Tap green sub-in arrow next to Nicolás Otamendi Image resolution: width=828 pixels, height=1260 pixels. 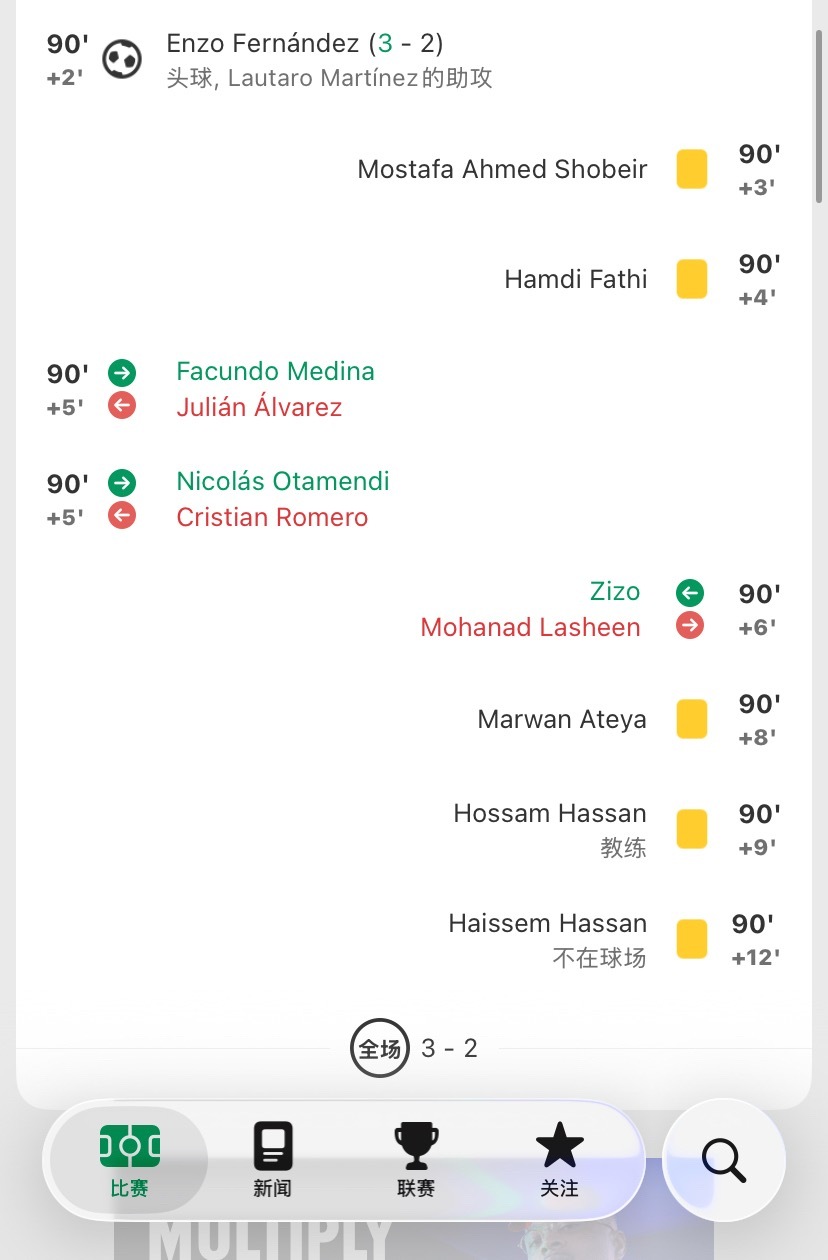[x=122, y=482]
